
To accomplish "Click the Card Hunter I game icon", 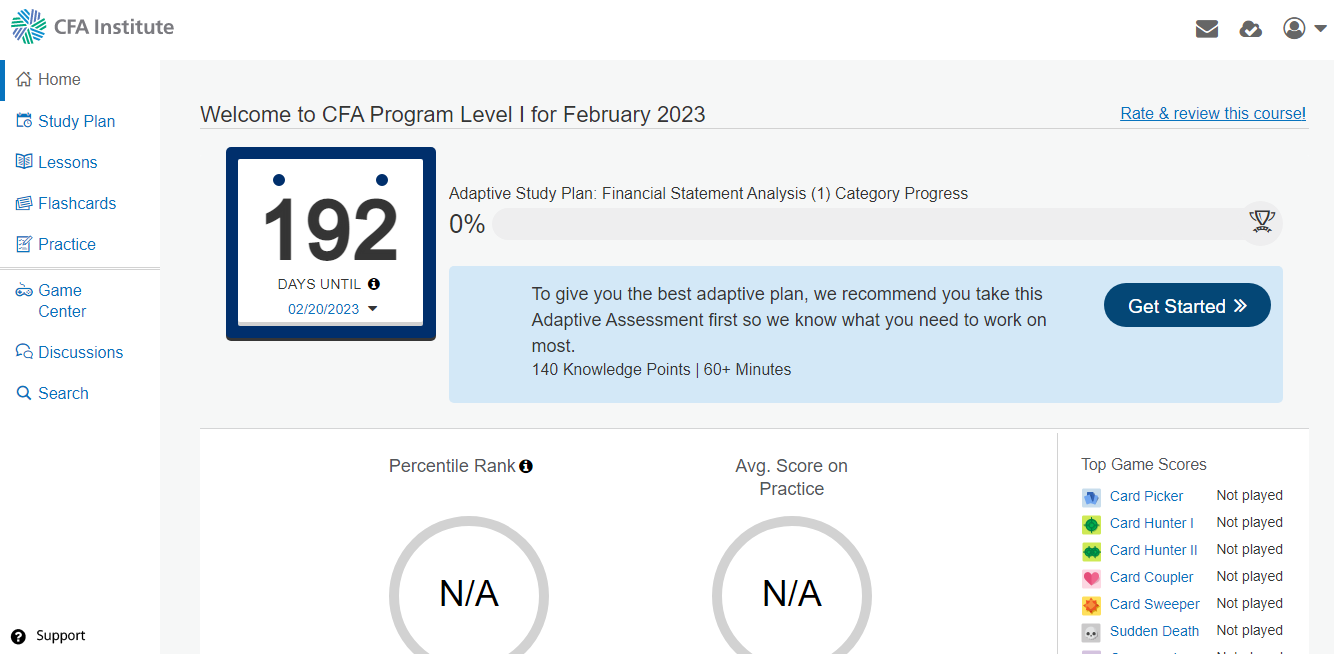I will (1091, 524).
